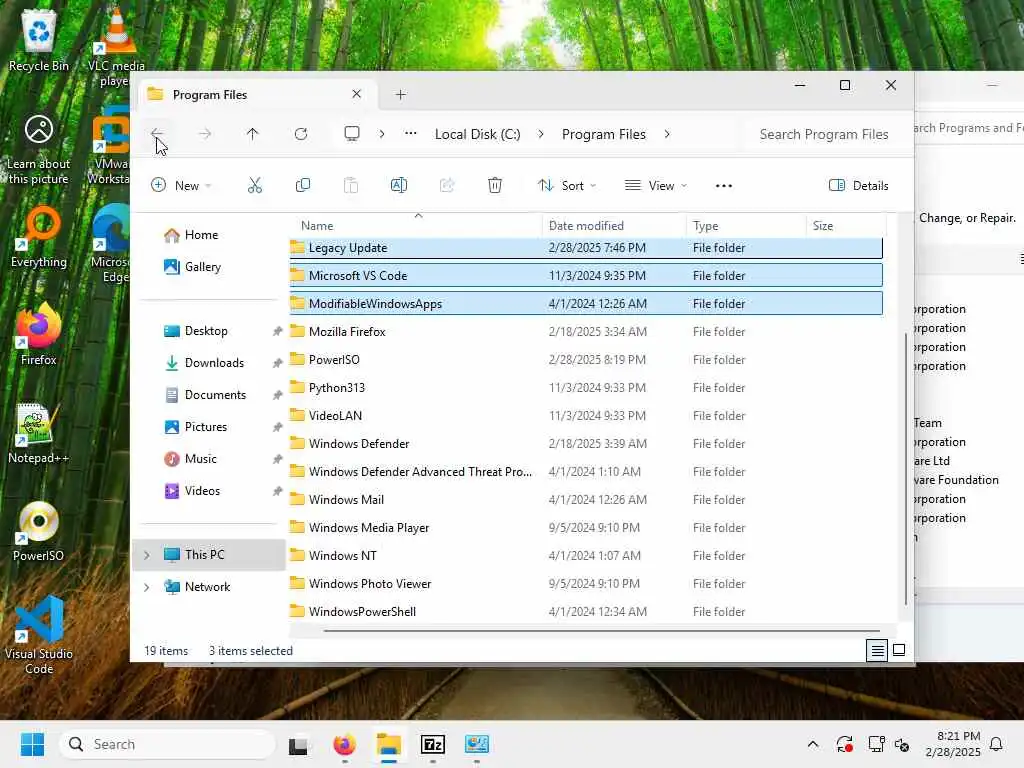Copy the selected folders
Image resolution: width=1024 pixels, height=768 pixels.
pyautogui.click(x=302, y=185)
